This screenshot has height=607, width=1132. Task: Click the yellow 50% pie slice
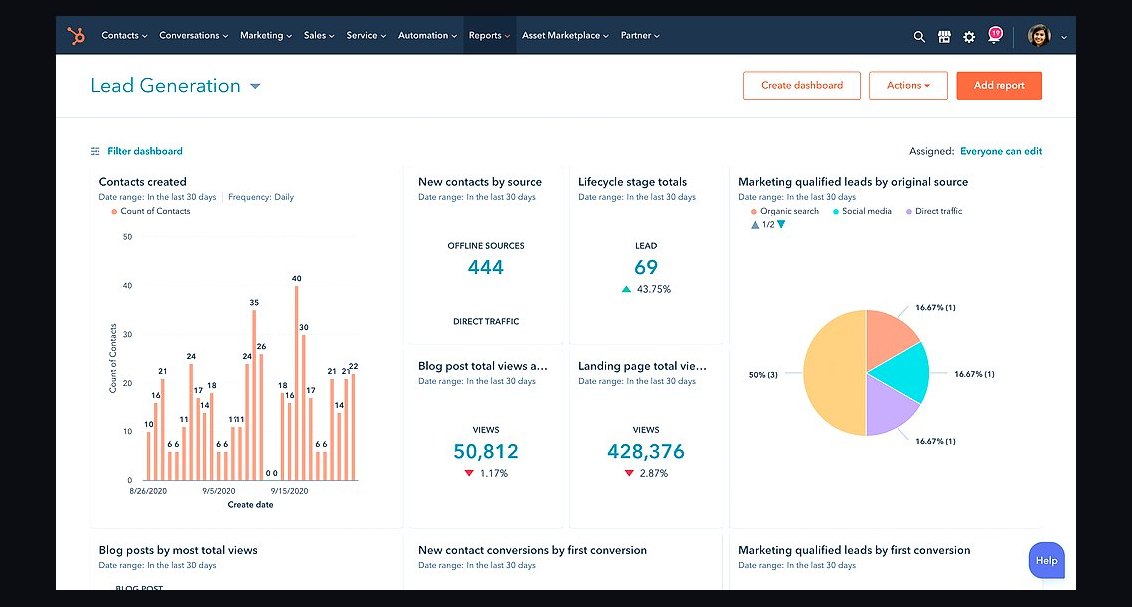834,373
